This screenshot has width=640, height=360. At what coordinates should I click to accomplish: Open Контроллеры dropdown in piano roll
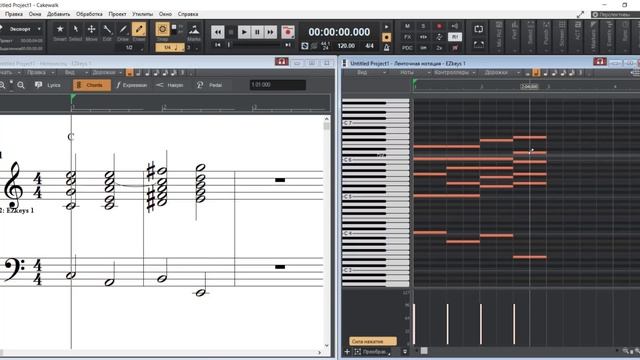(454, 73)
